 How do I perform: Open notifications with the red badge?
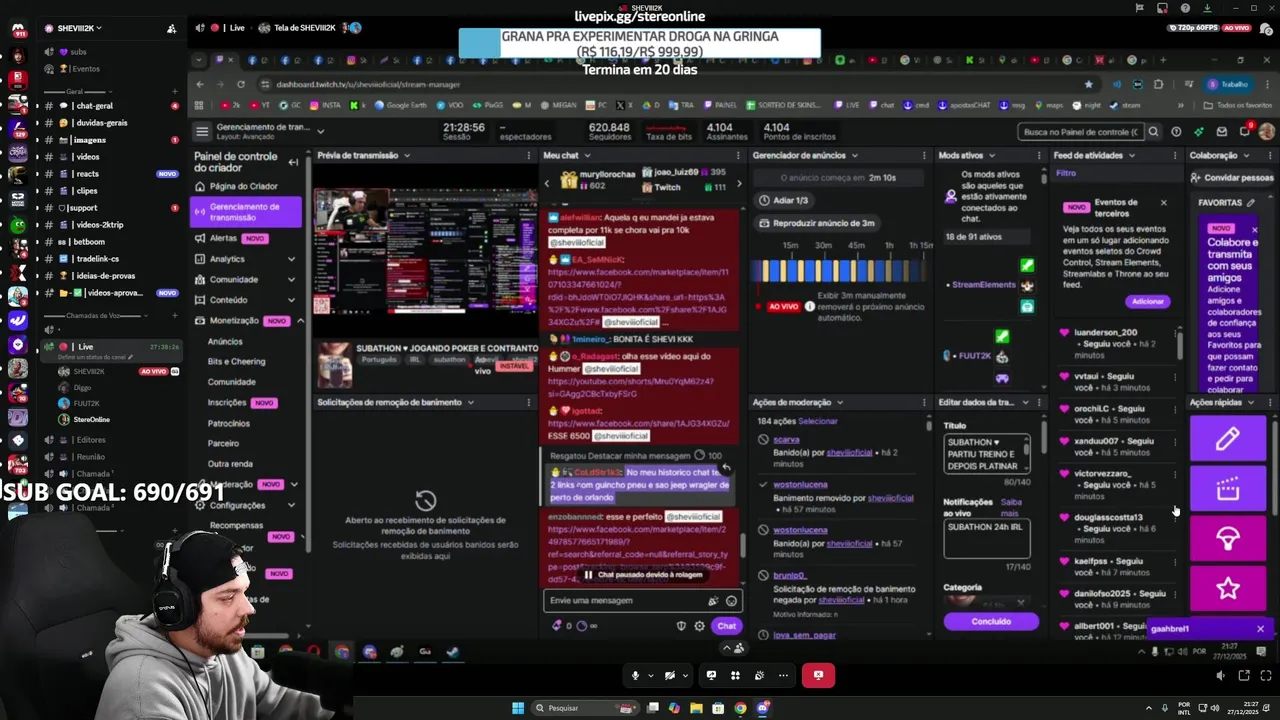[x=1245, y=131]
